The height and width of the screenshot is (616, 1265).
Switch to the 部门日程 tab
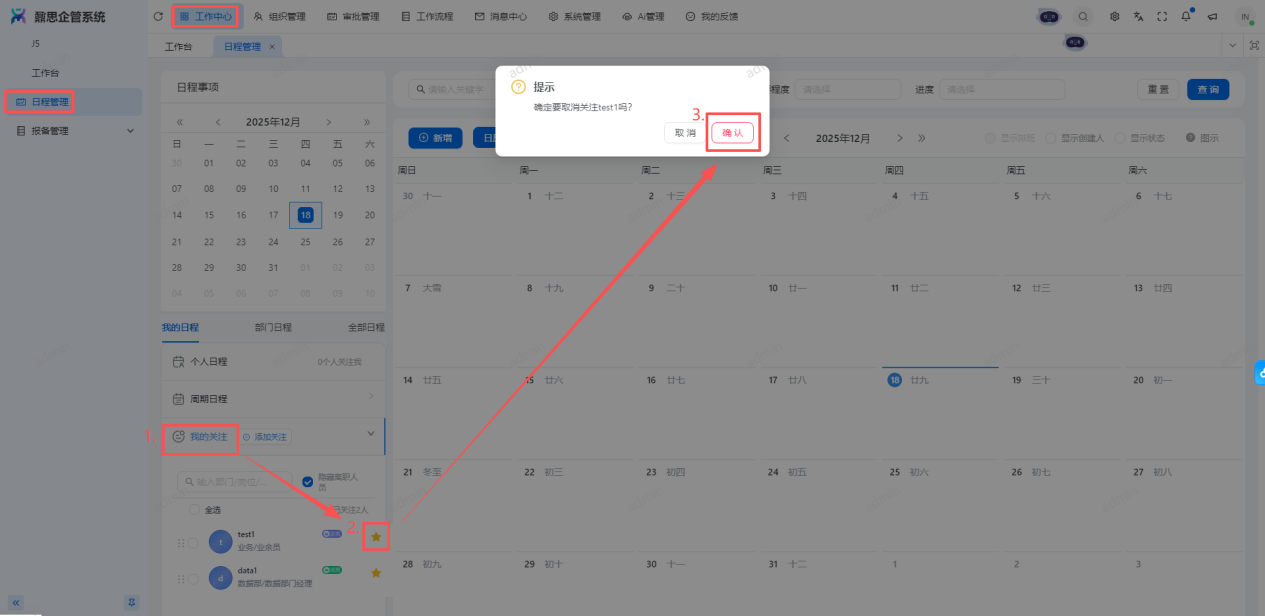click(273, 327)
